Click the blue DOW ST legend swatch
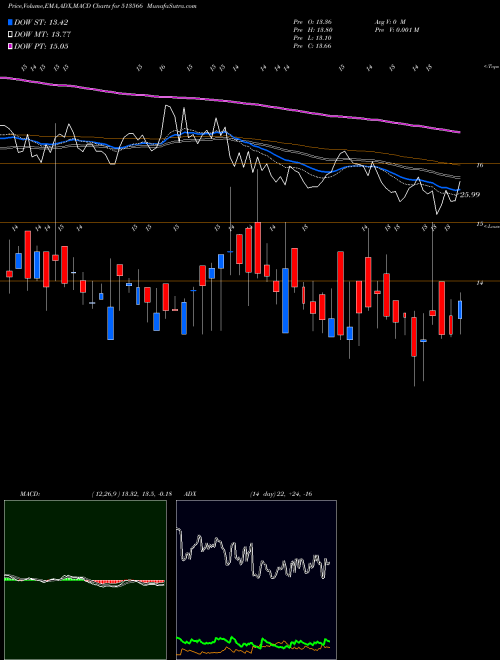The image size is (500, 660). (x=11, y=22)
